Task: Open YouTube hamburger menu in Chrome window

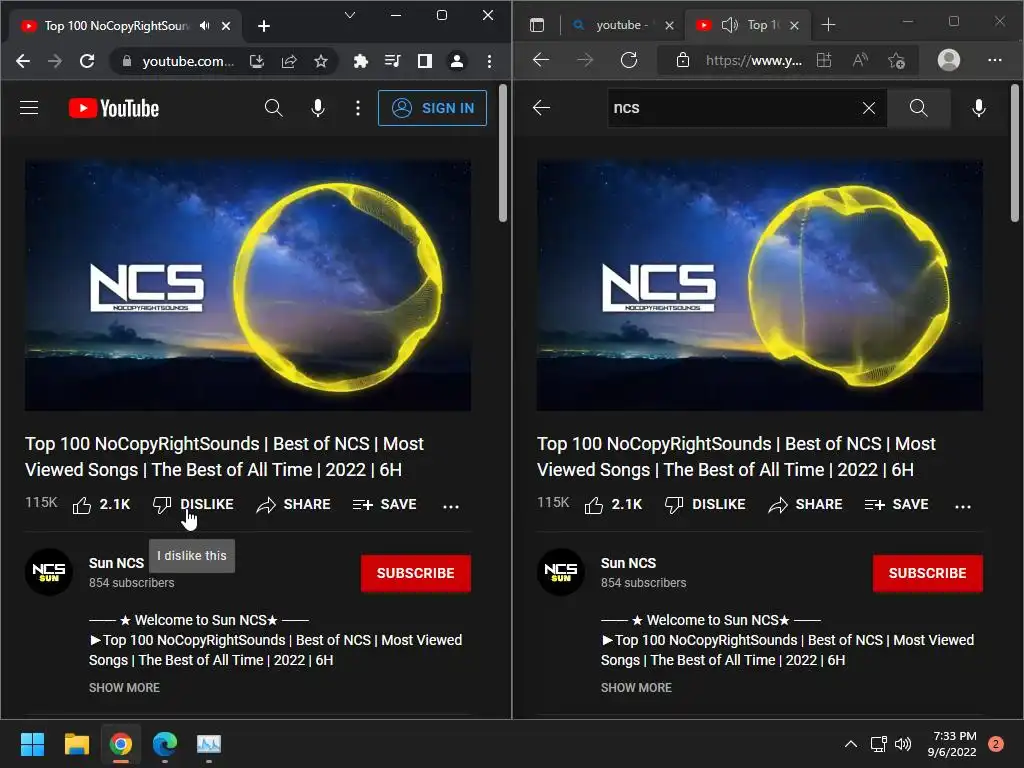Action: pyautogui.click(x=29, y=108)
